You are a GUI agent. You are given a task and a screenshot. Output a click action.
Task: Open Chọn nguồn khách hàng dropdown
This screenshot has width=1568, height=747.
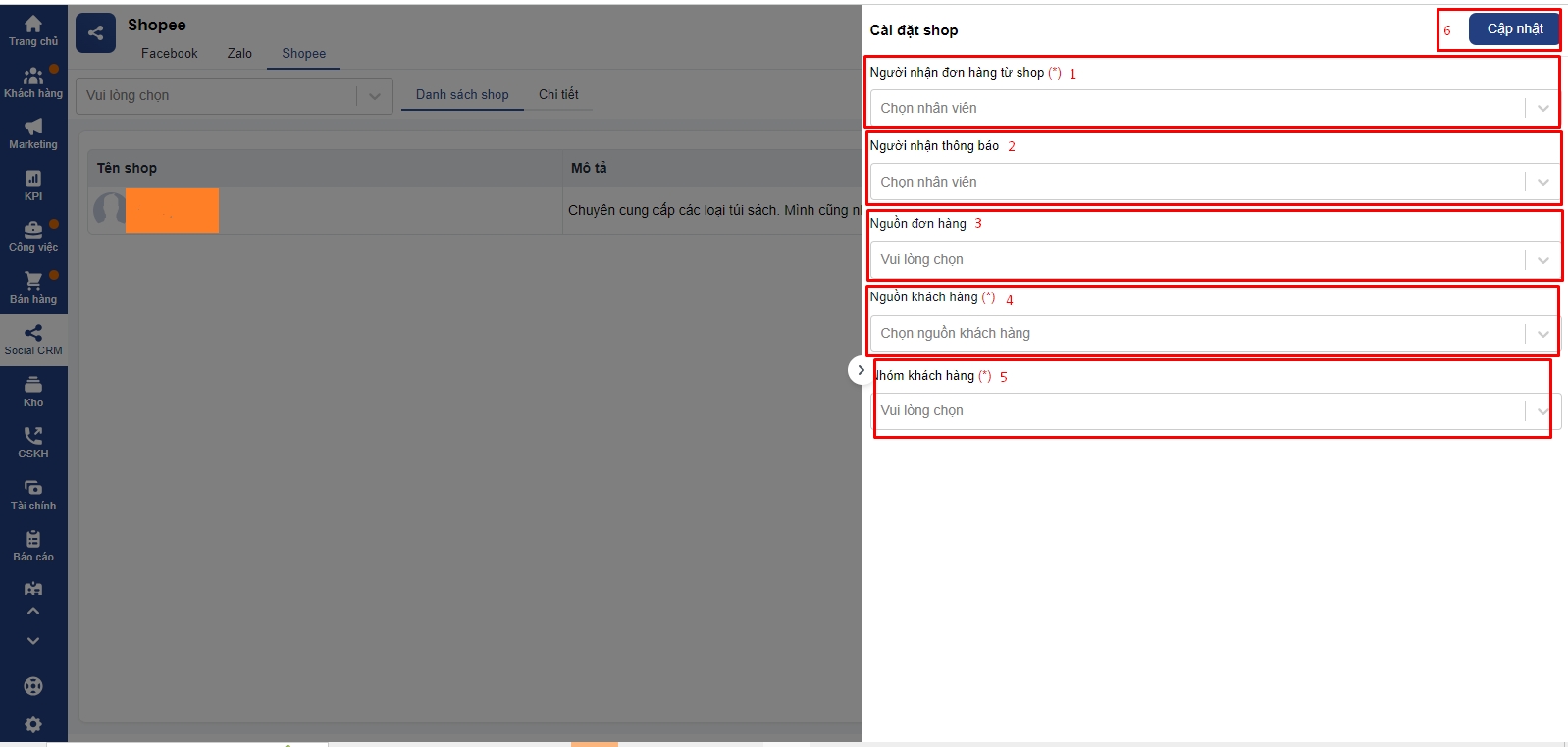(x=1213, y=333)
